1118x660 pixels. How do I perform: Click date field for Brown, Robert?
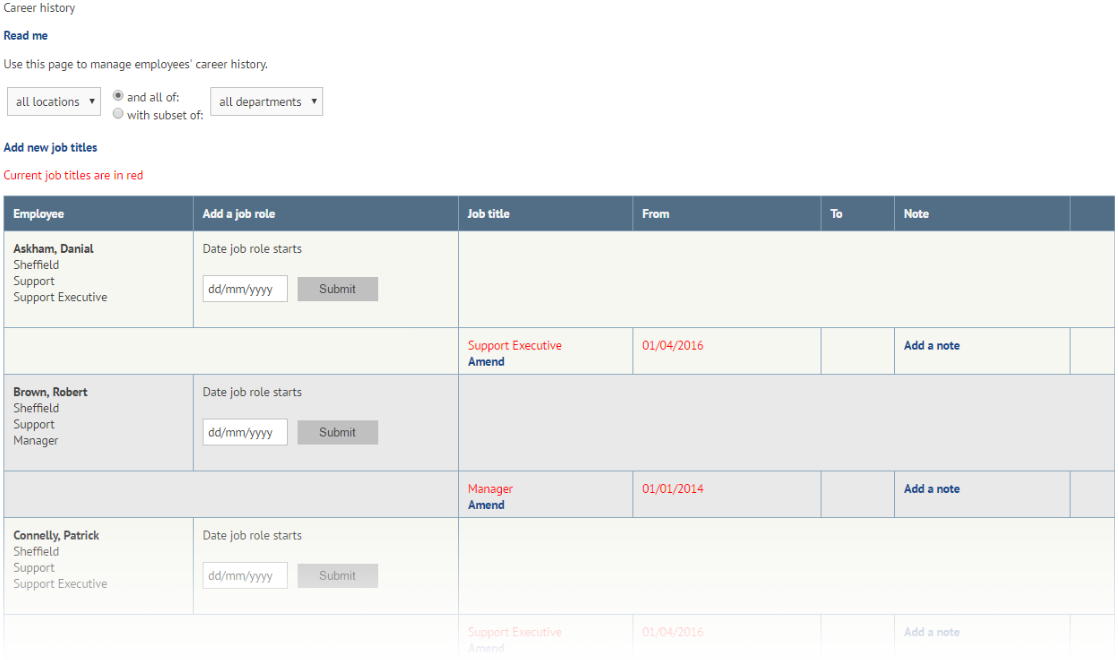tap(244, 432)
